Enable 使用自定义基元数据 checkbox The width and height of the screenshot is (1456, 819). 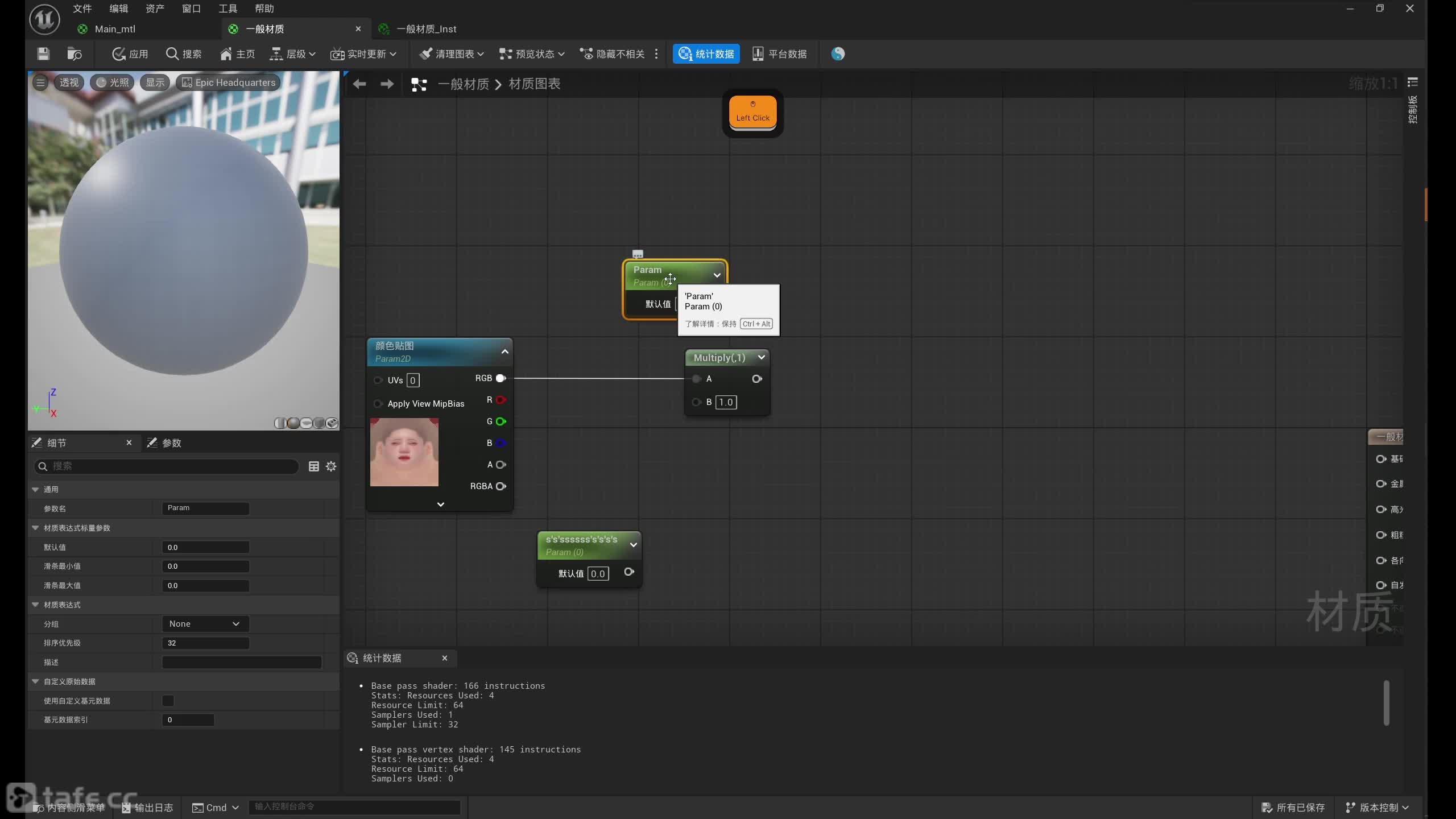(168, 701)
